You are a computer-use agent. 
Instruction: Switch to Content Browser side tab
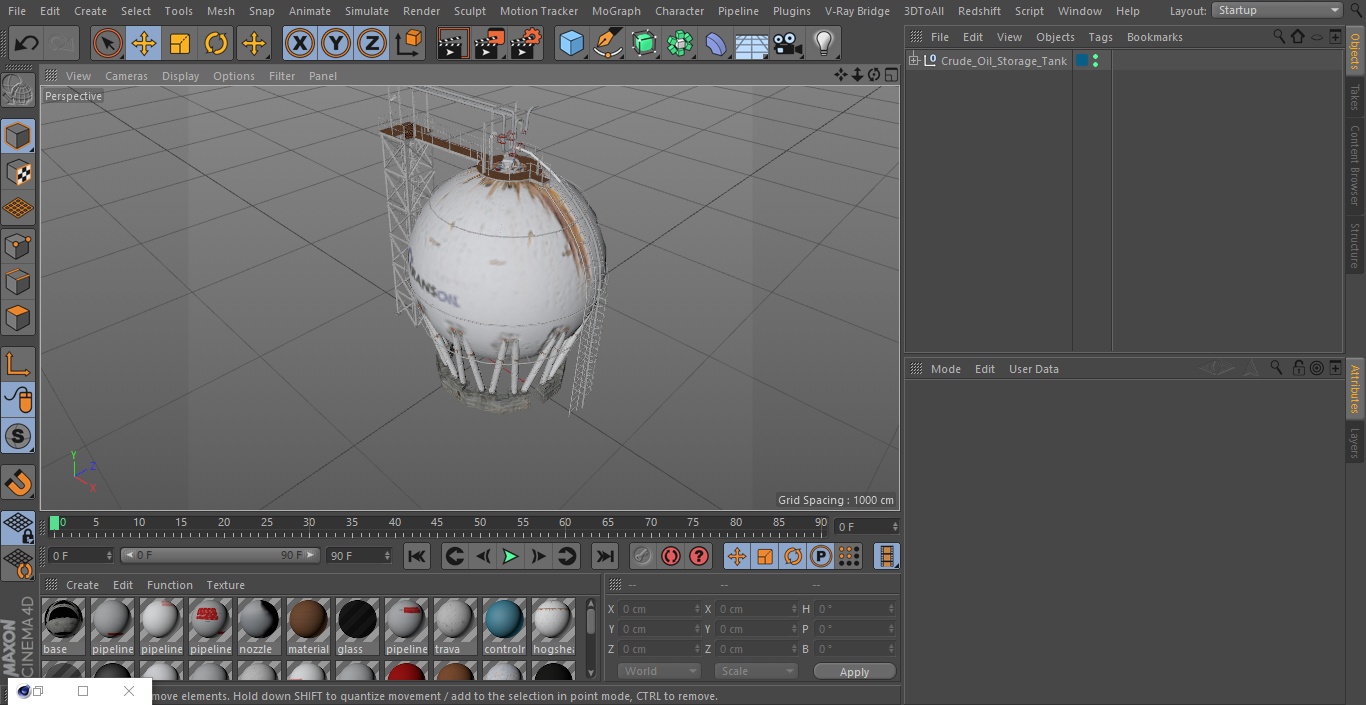1355,165
